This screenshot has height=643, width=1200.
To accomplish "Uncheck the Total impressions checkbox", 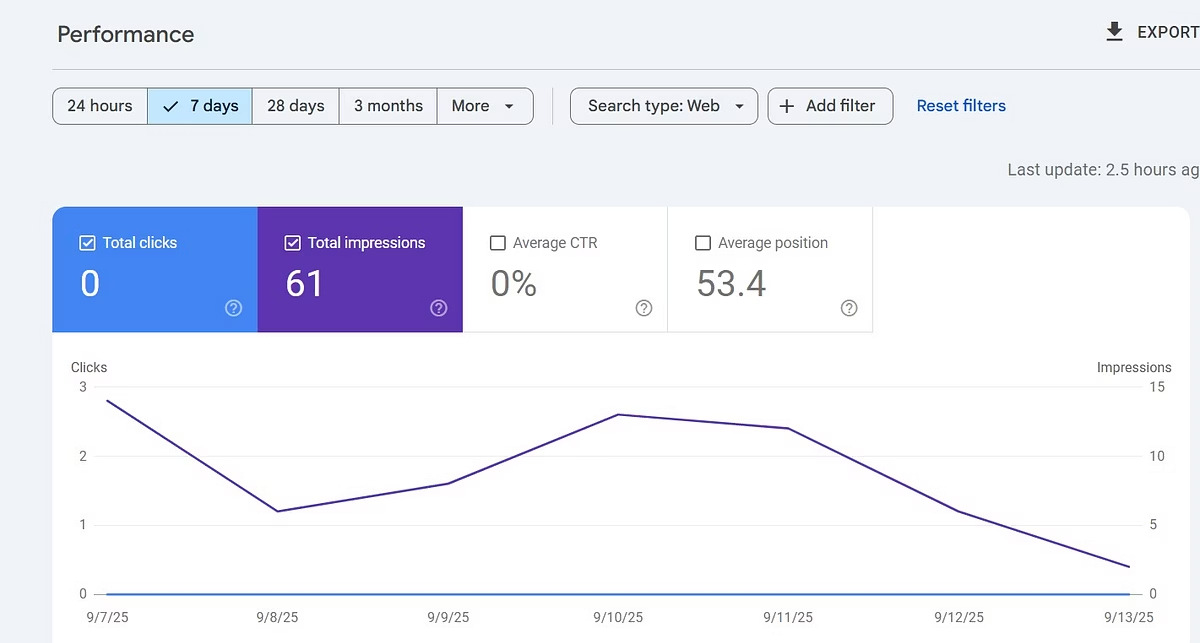I will pyautogui.click(x=293, y=243).
